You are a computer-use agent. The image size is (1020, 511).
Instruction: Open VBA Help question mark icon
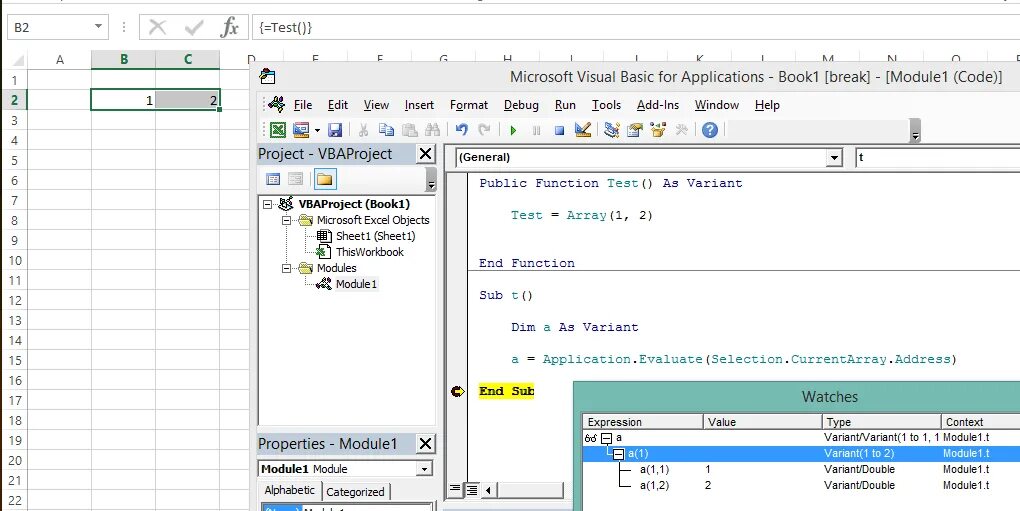[x=710, y=130]
